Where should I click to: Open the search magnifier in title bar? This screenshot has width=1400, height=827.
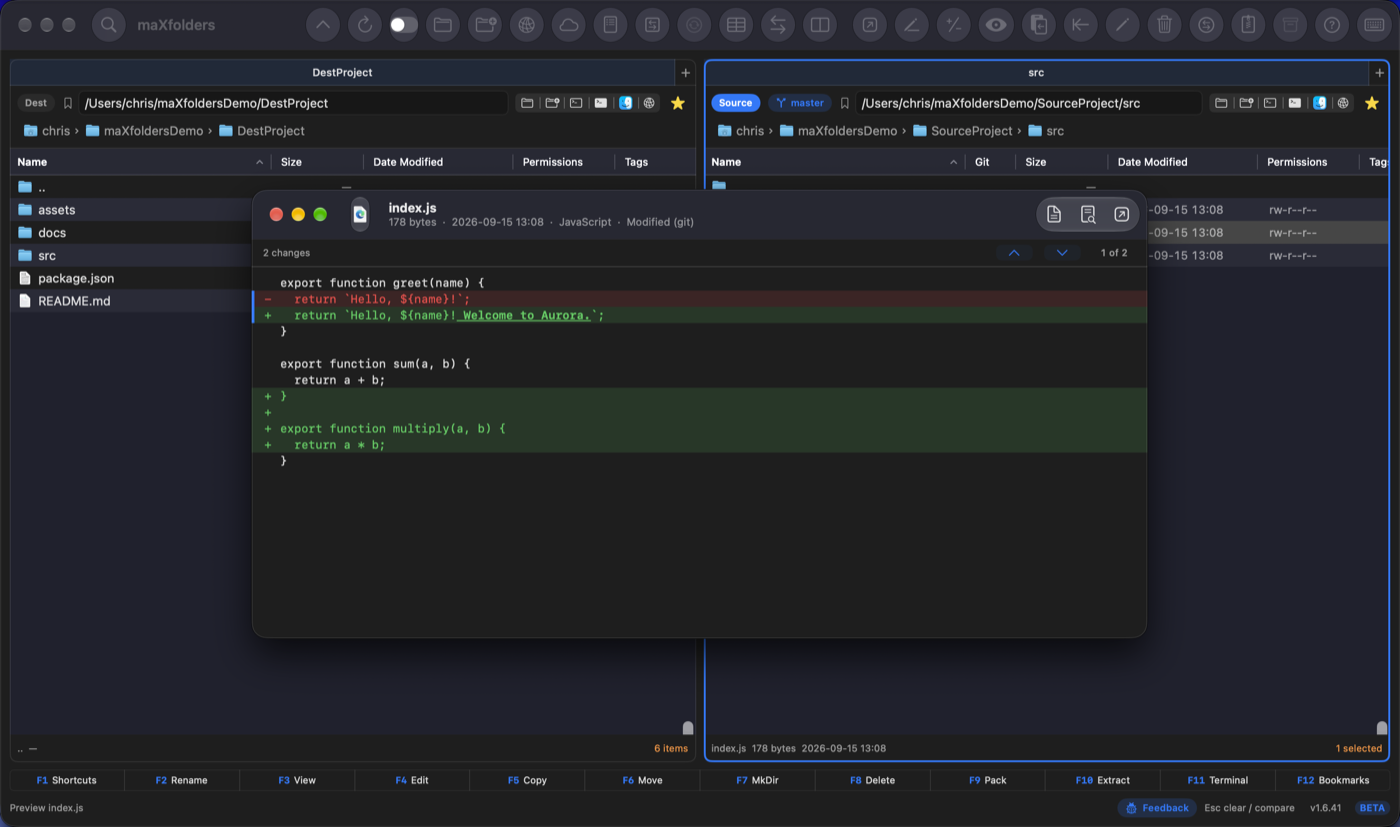[109, 25]
